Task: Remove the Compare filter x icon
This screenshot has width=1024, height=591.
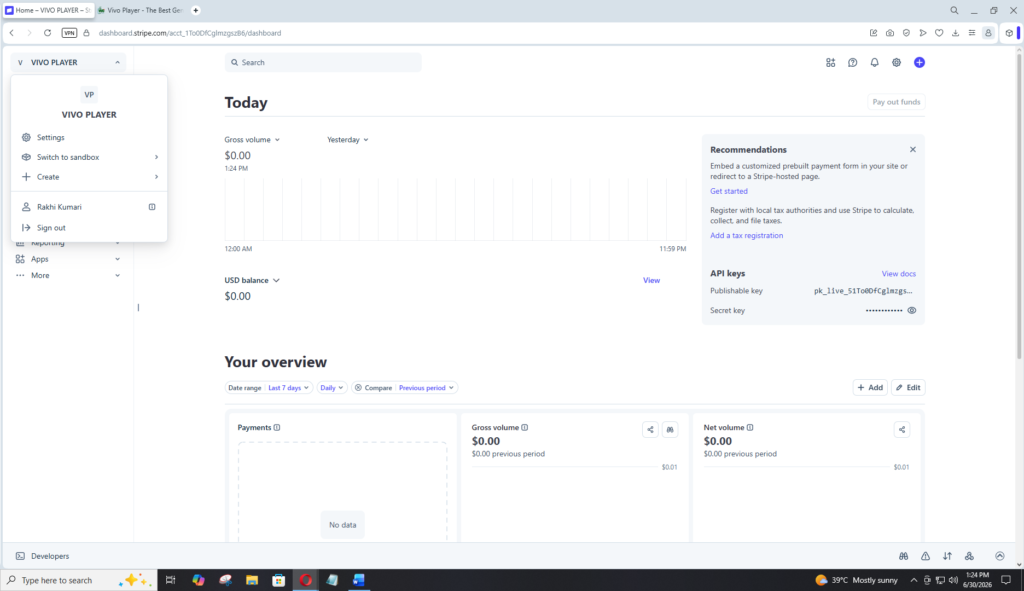Action: tap(358, 388)
